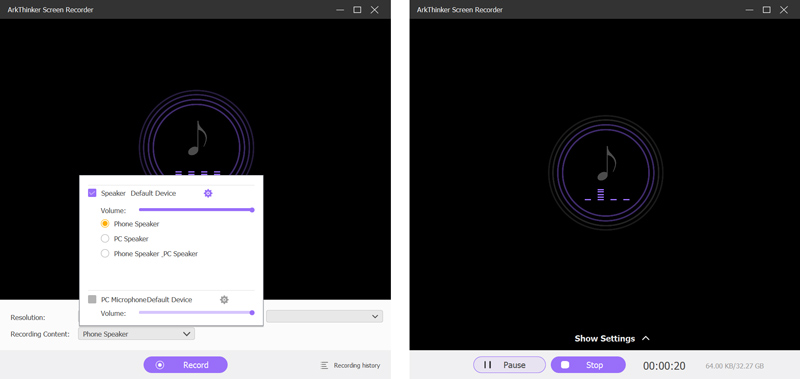Stop the ongoing recording
This screenshot has height=379, width=800.
point(588,365)
